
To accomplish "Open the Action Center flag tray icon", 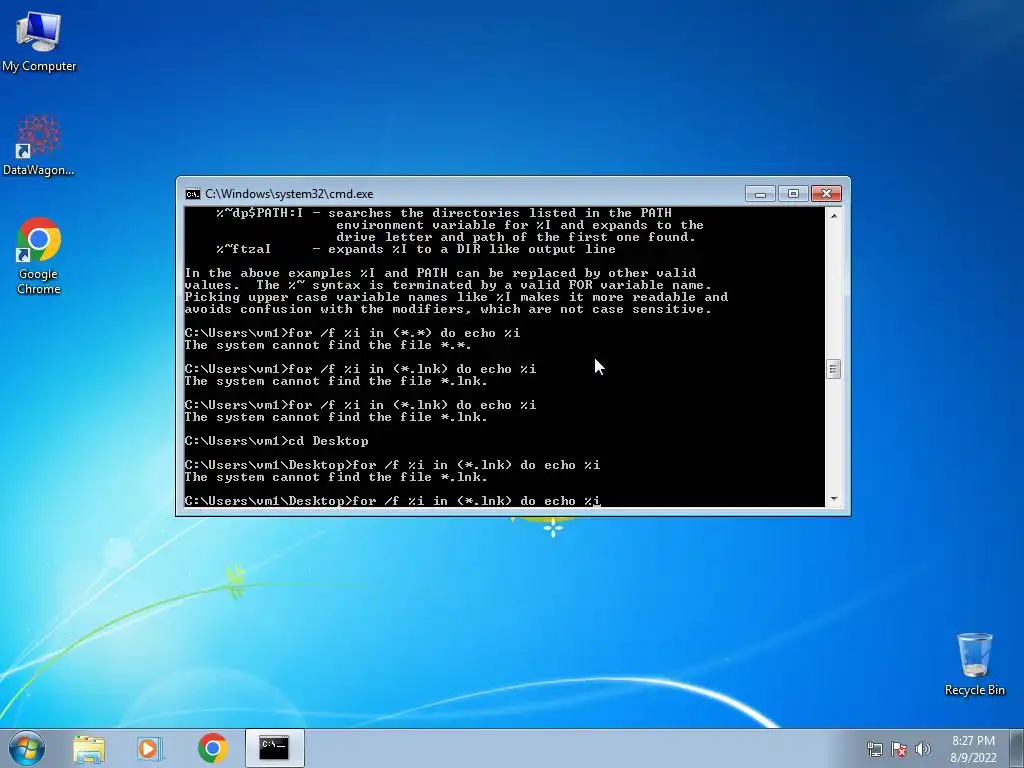I will coord(899,749).
